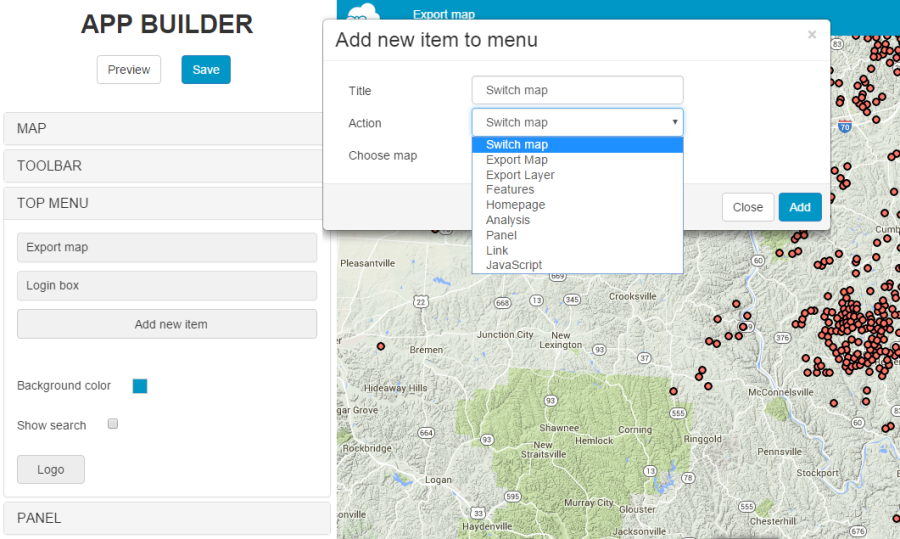
Task: Click Logan label on map
Action: tap(438, 480)
